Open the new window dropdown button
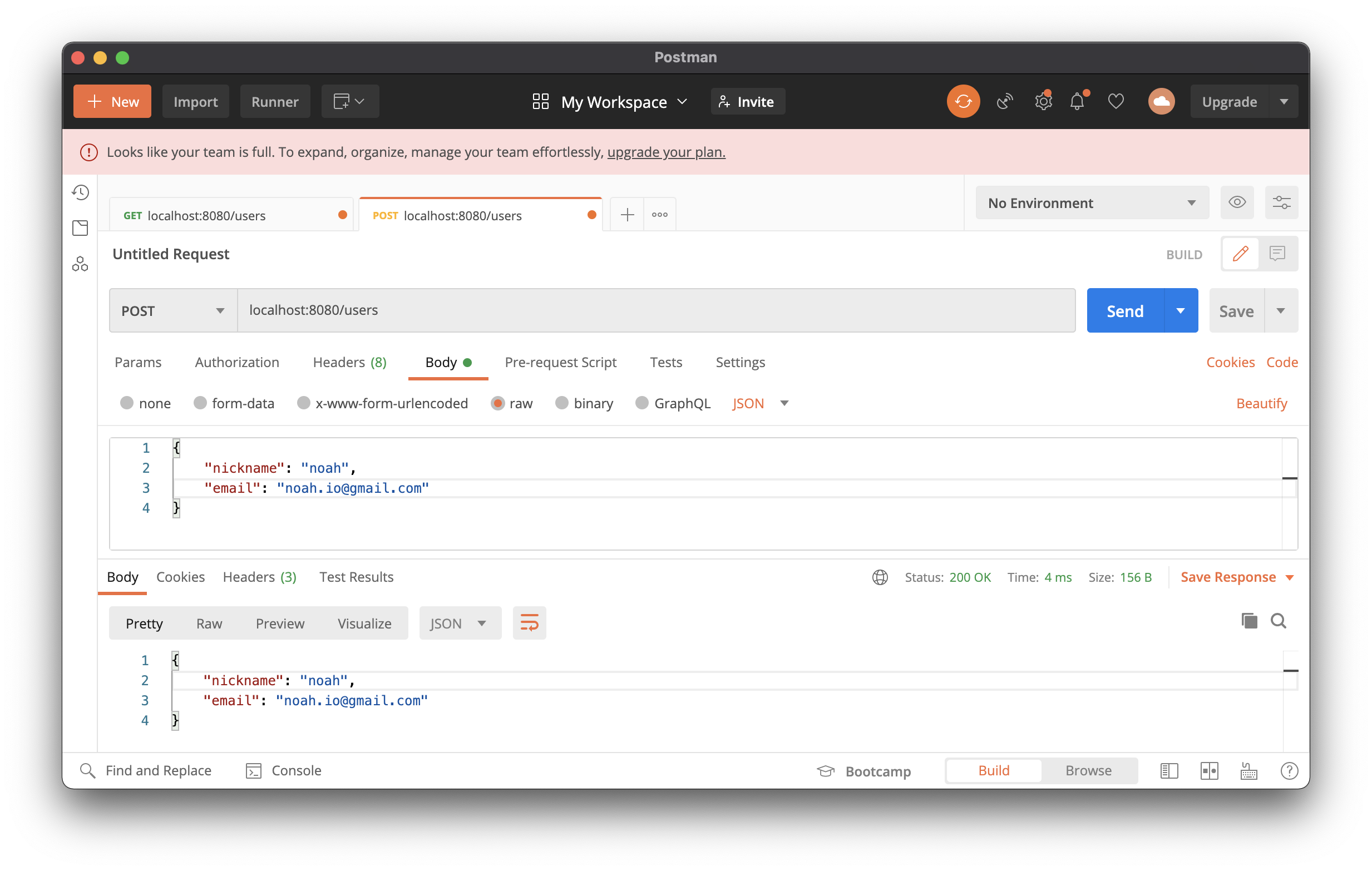The width and height of the screenshot is (1372, 871). (350, 102)
